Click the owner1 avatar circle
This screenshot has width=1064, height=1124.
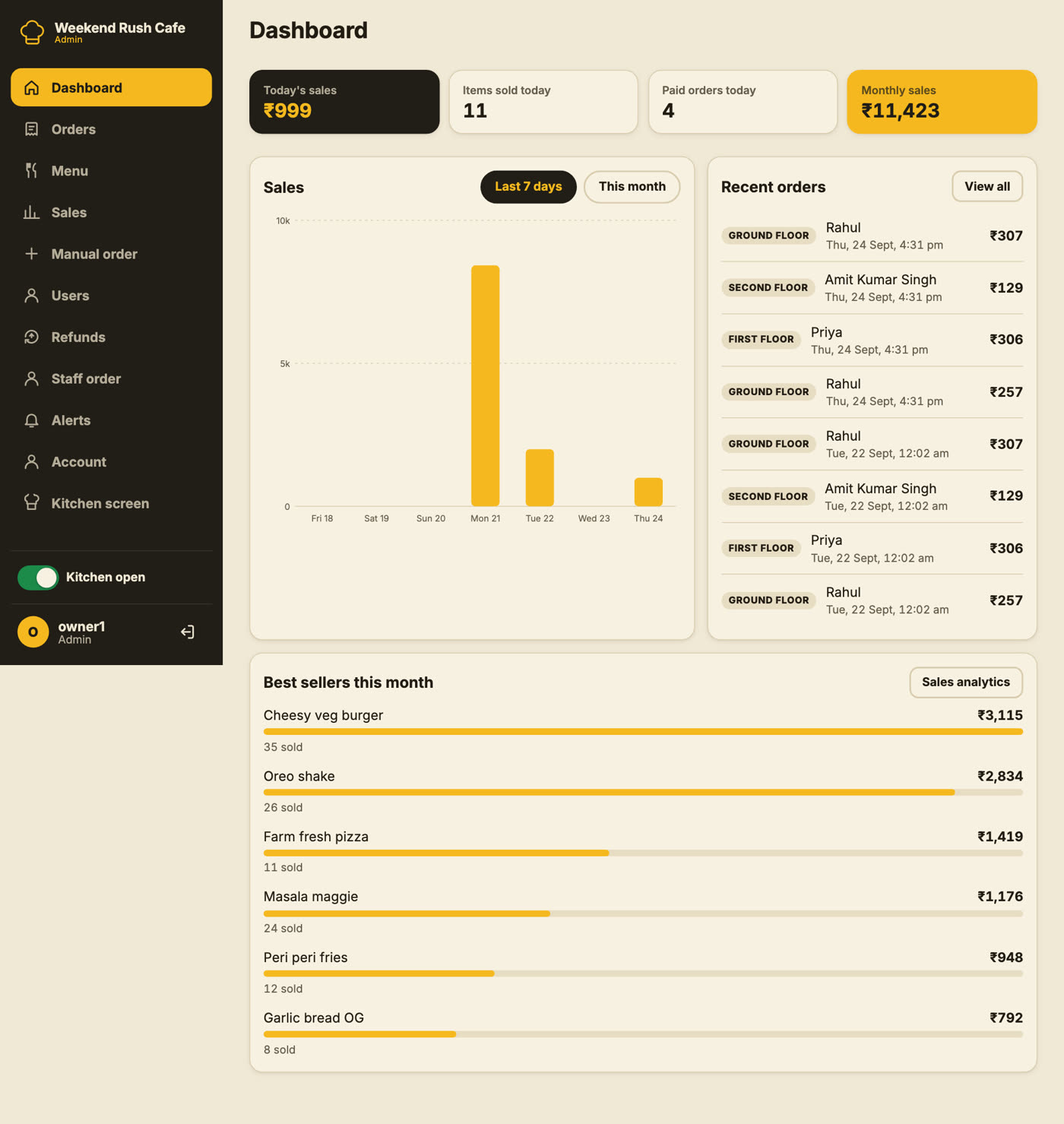[33, 632]
